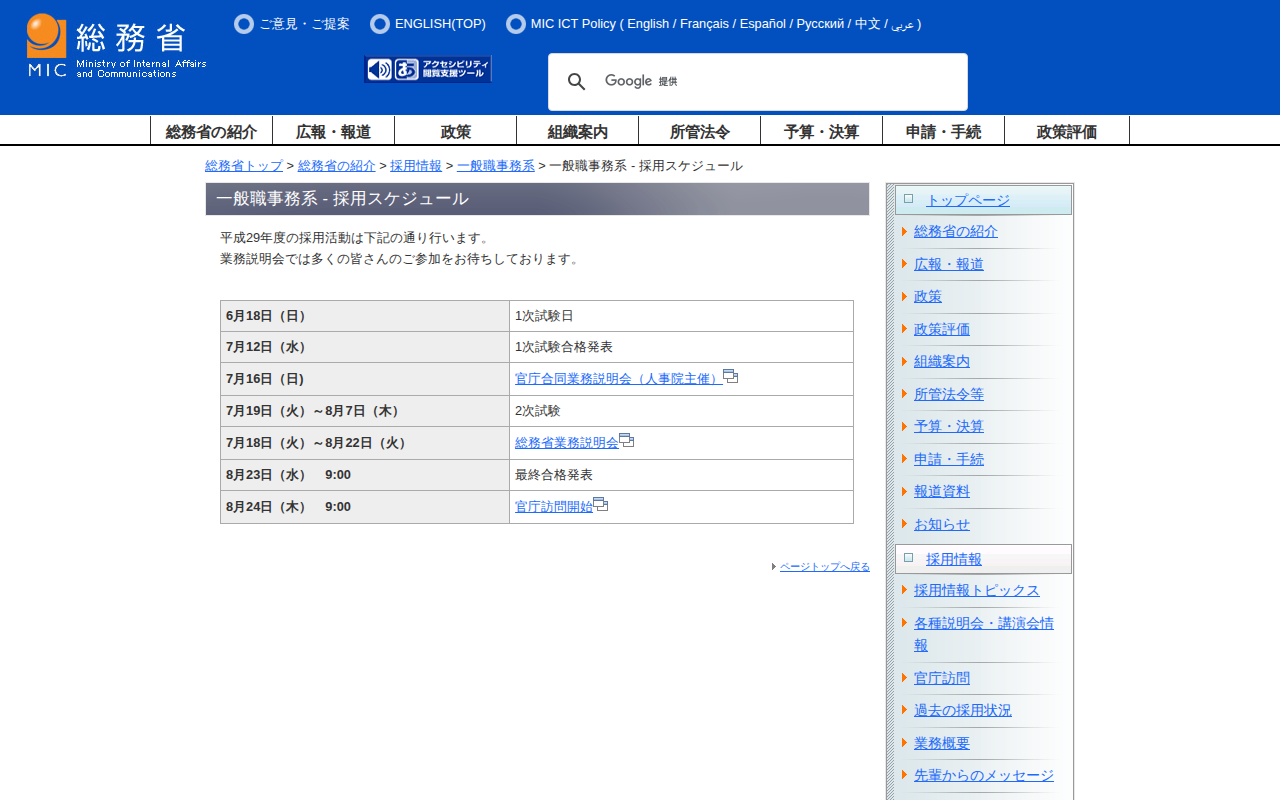Screen dimensions: 1280x800
Task: Jump back via ページトップへ戻る link
Action: [824, 567]
